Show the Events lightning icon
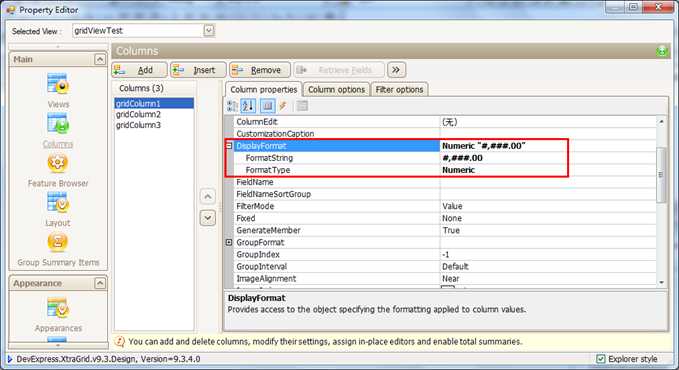The width and height of the screenshot is (679, 370). tap(283, 106)
